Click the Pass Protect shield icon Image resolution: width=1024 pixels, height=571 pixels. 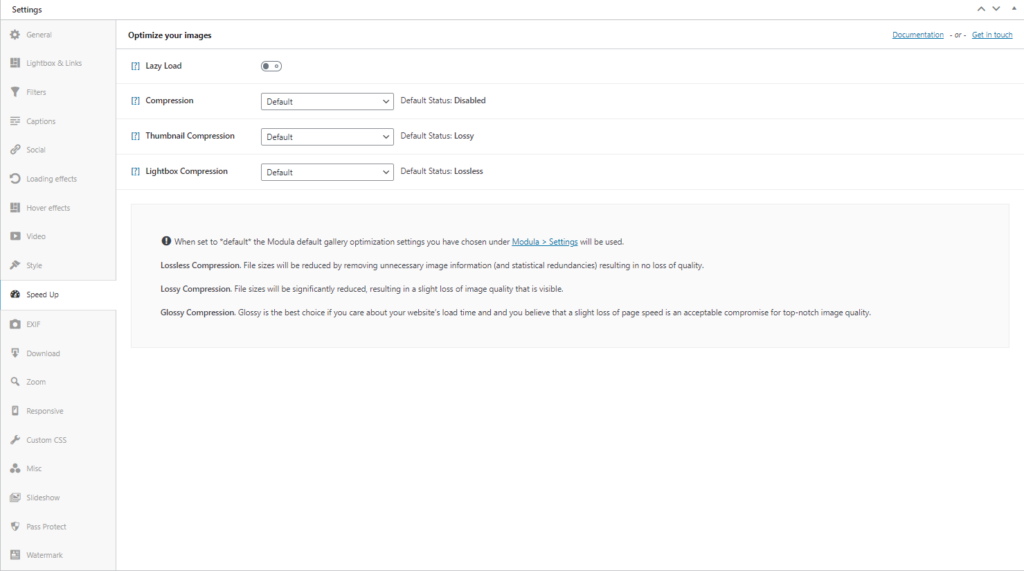coord(15,526)
